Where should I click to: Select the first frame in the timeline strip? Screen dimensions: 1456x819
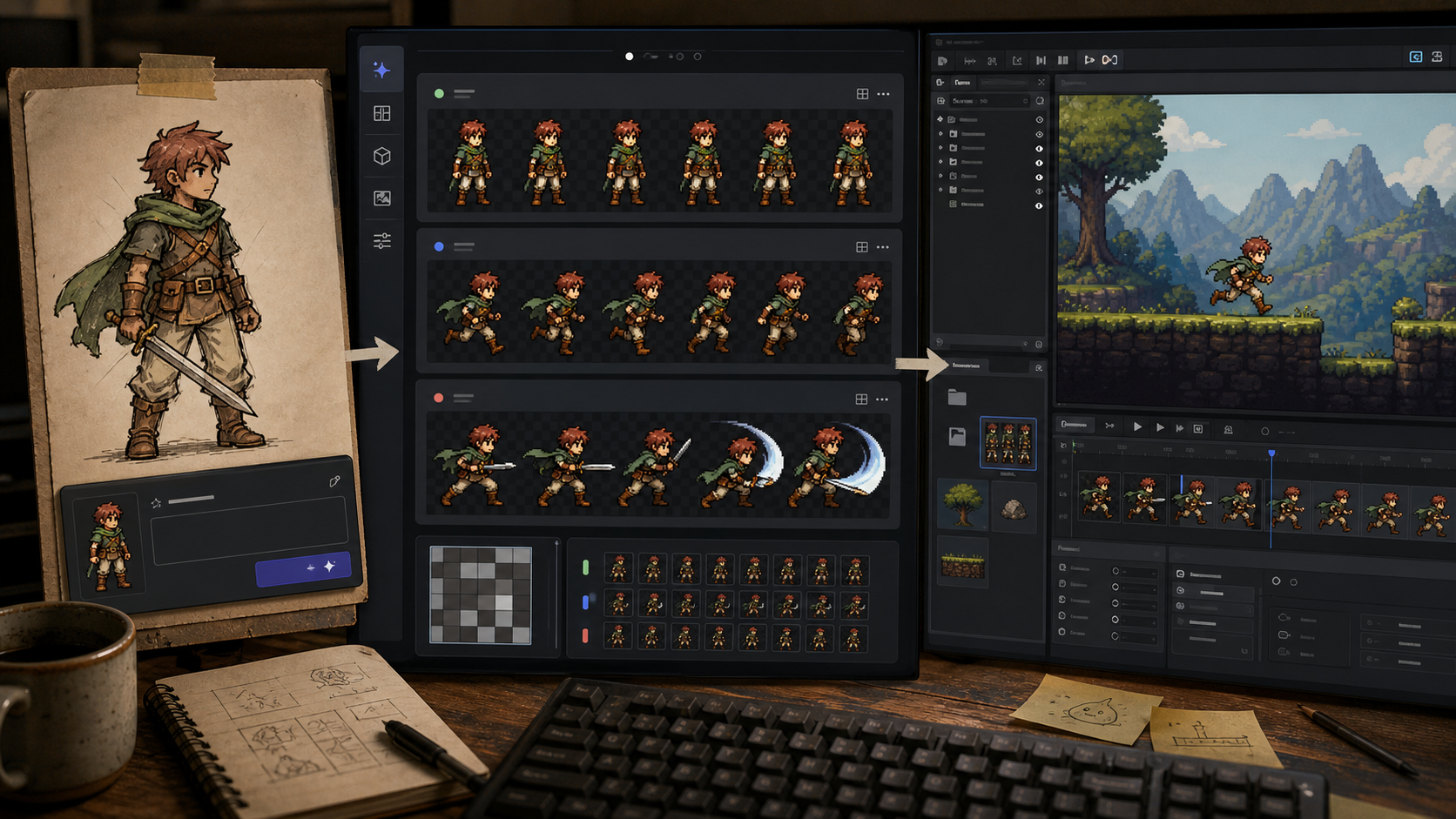click(1099, 498)
